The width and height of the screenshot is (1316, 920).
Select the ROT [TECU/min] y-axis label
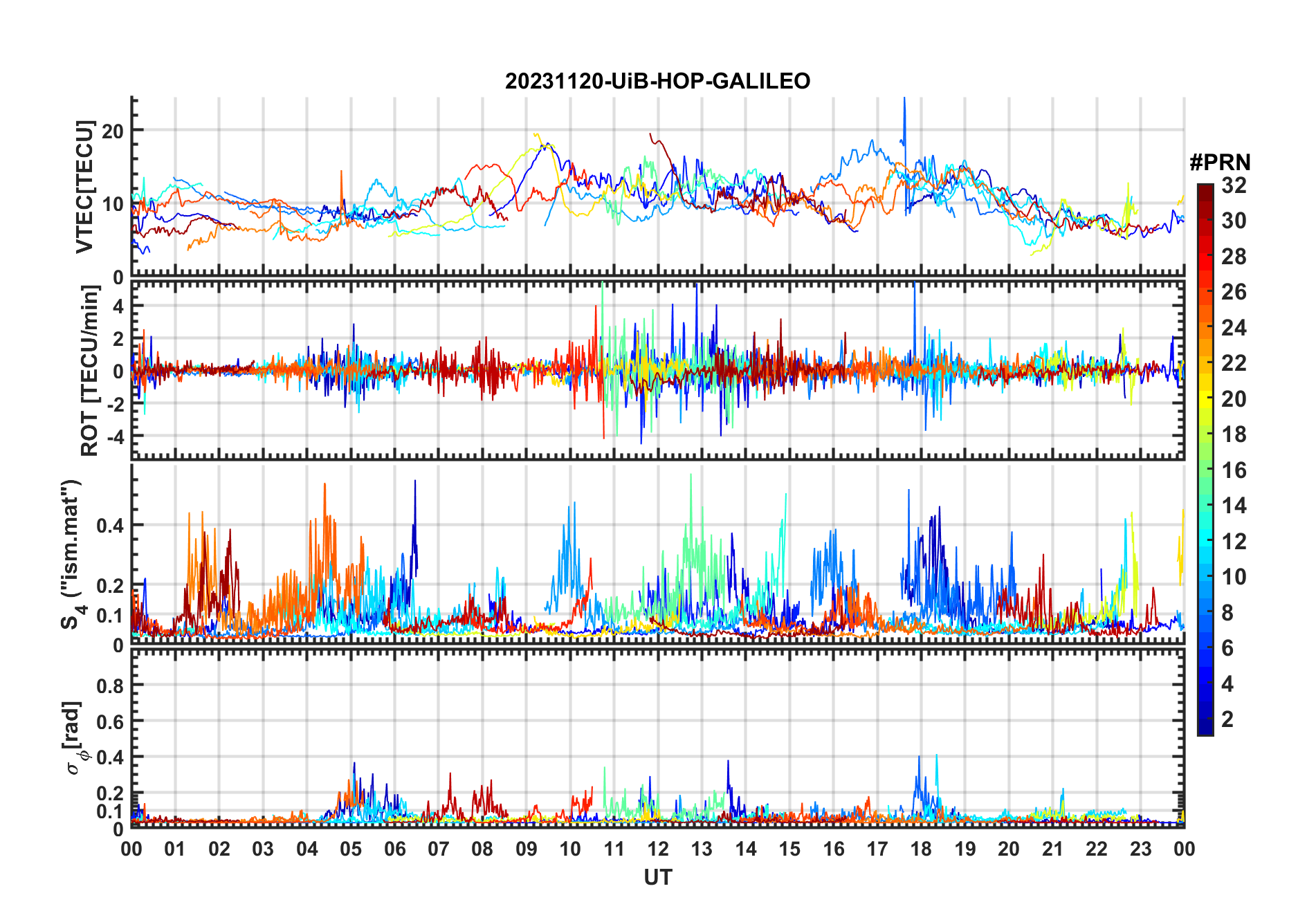(x=90, y=371)
